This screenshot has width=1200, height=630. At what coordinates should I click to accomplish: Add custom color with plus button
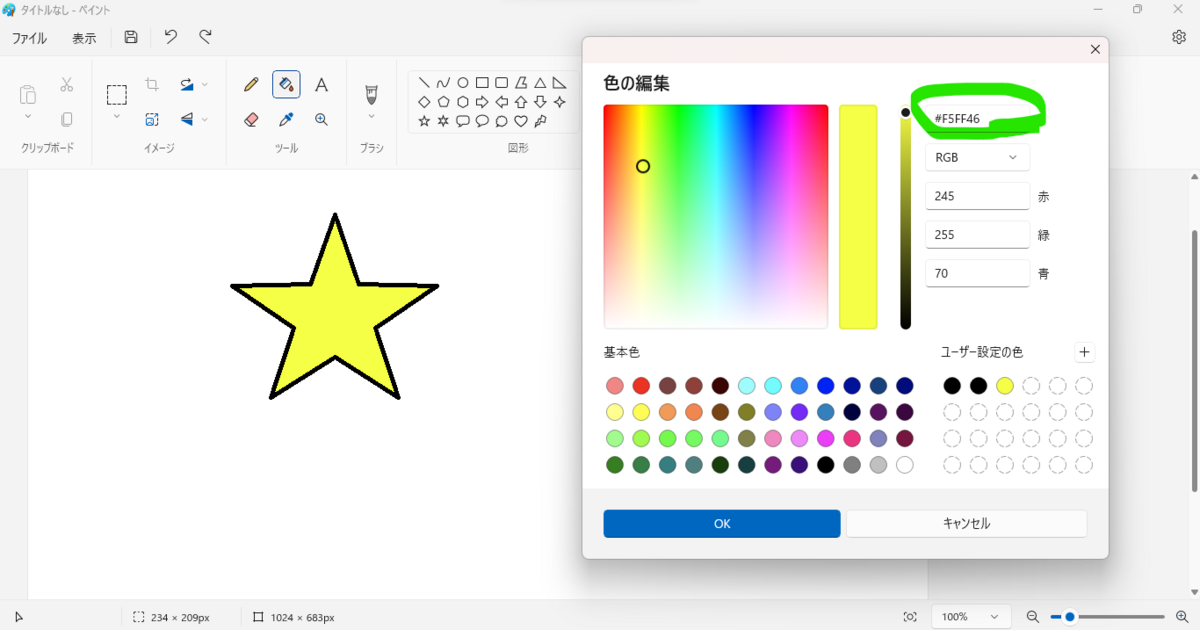pyautogui.click(x=1085, y=352)
